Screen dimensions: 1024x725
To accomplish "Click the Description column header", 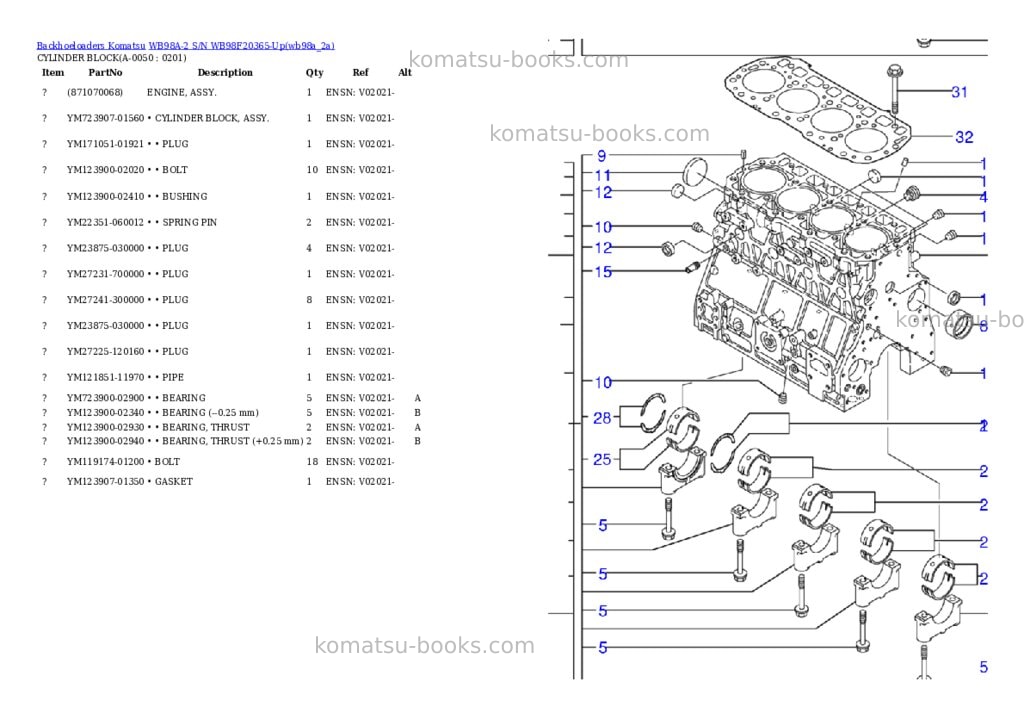I will point(225,72).
